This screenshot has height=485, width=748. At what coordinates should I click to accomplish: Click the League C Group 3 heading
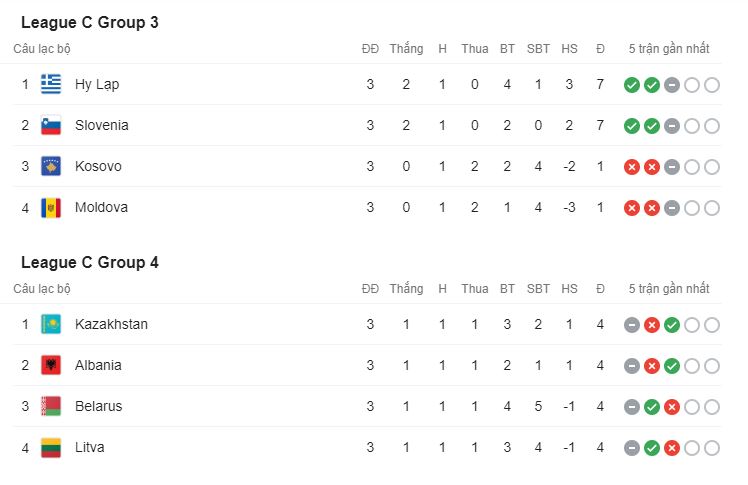[x=90, y=22]
